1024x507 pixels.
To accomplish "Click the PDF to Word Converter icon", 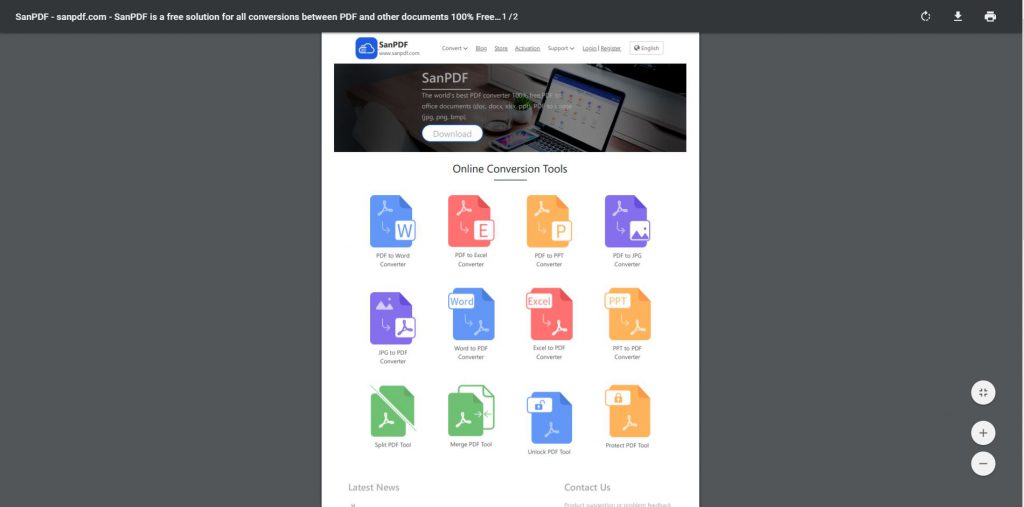I will (x=392, y=221).
